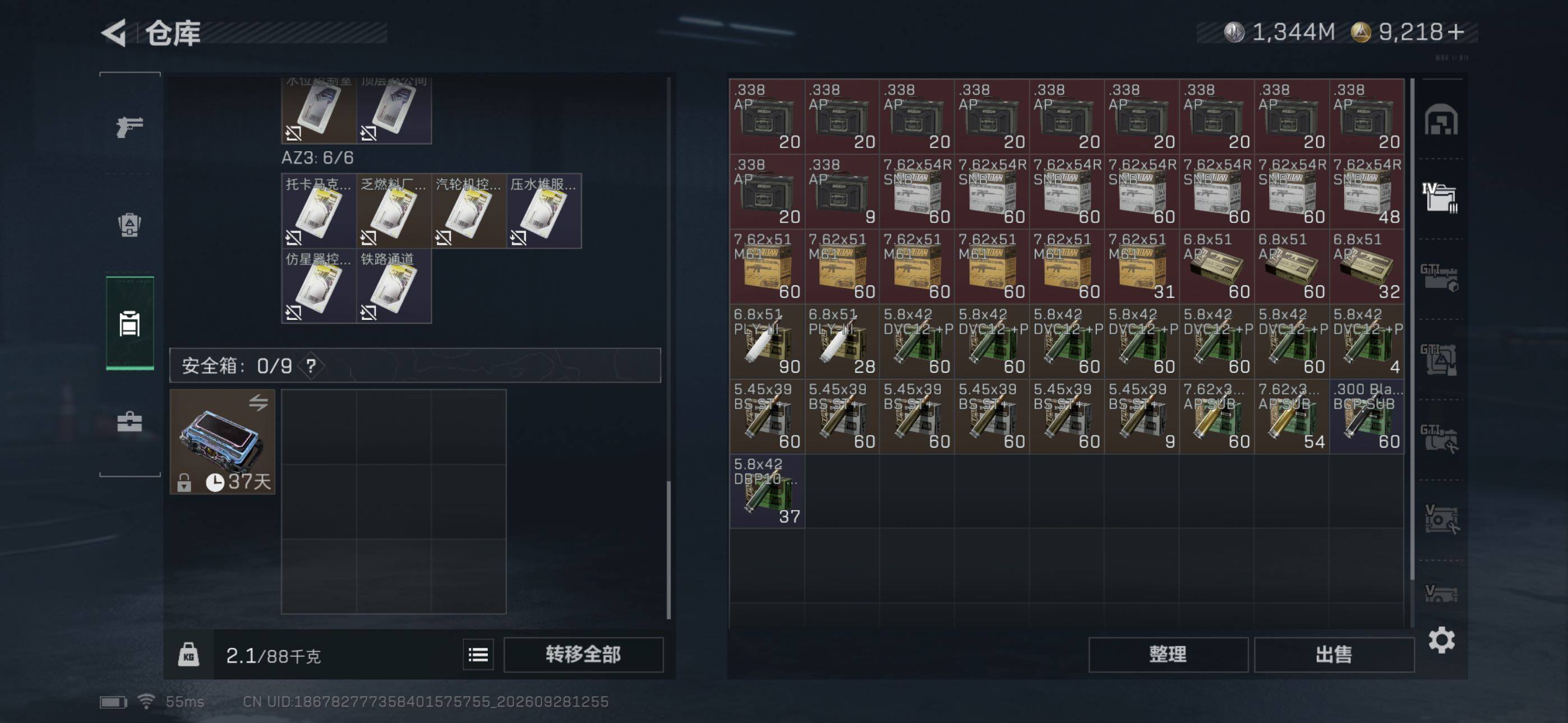The width and height of the screenshot is (1568, 723).
Task: Click the 托卡马克 key card
Action: [319, 211]
